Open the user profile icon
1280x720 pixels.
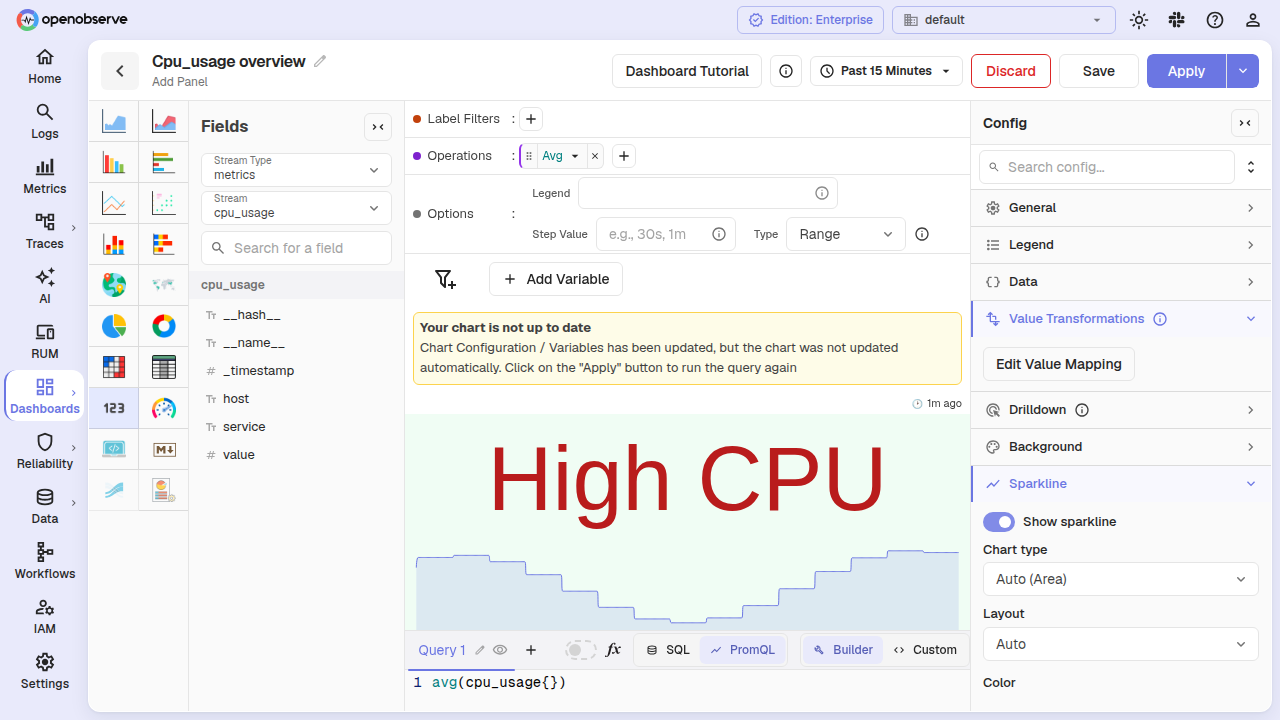(1253, 20)
